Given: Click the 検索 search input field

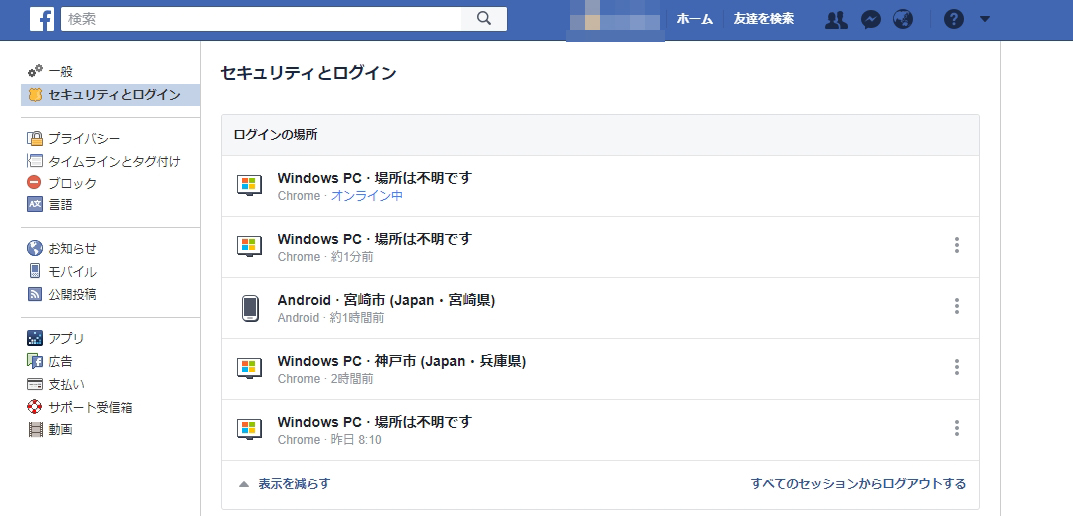Looking at the screenshot, I should click(262, 18).
